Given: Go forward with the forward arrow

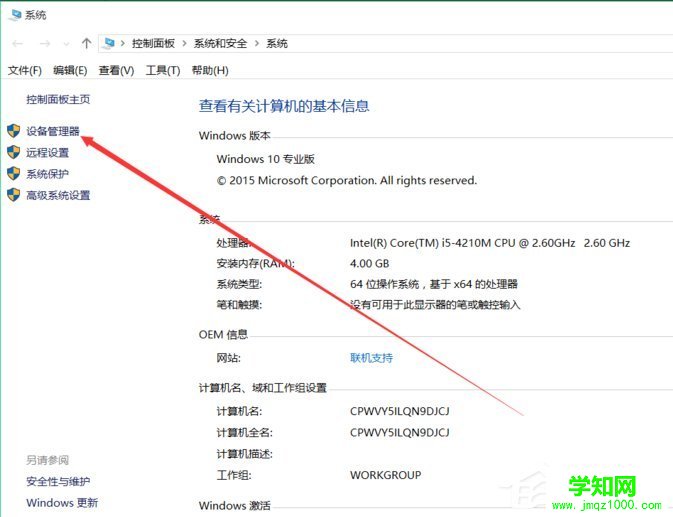Looking at the screenshot, I should point(45,43).
